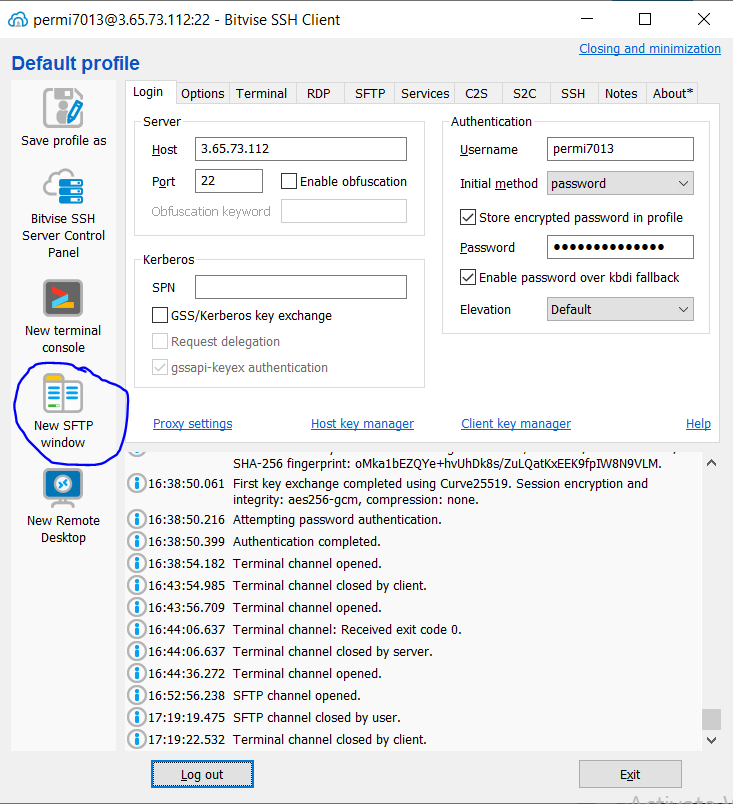The image size is (733, 804).
Task: Select the C2S tab
Action: tap(476, 93)
